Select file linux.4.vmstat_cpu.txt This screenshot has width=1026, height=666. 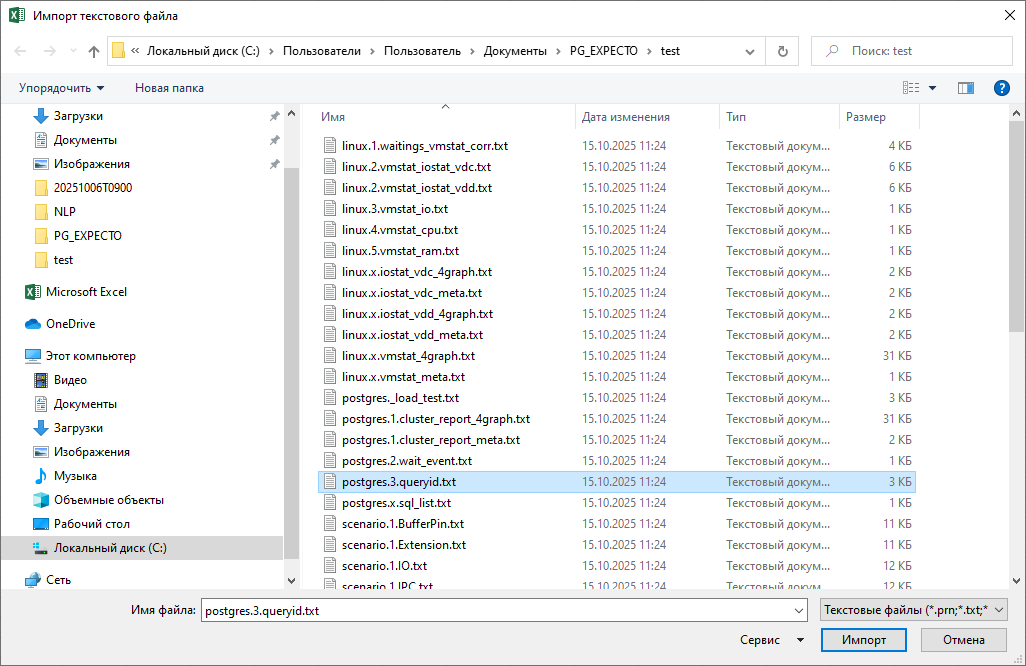400,230
